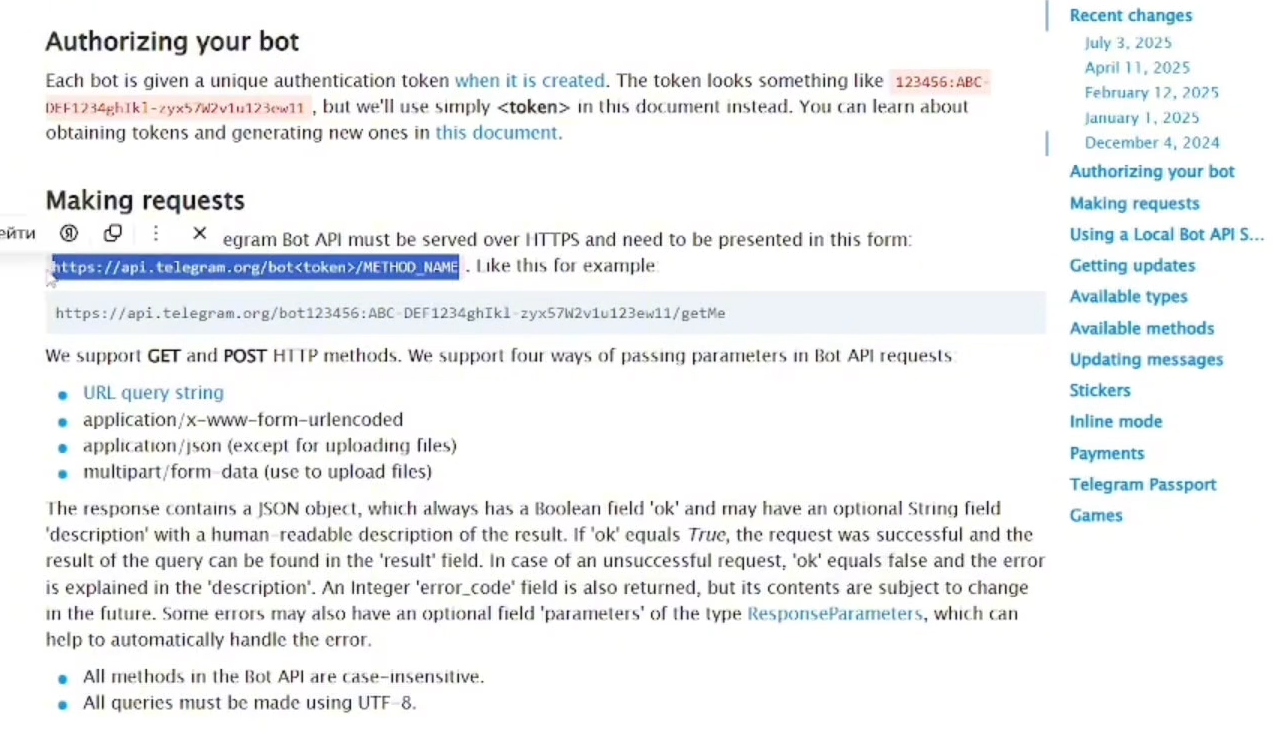The image size is (1273, 745).
Task: Jump to the Payments section
Action: click(1106, 453)
